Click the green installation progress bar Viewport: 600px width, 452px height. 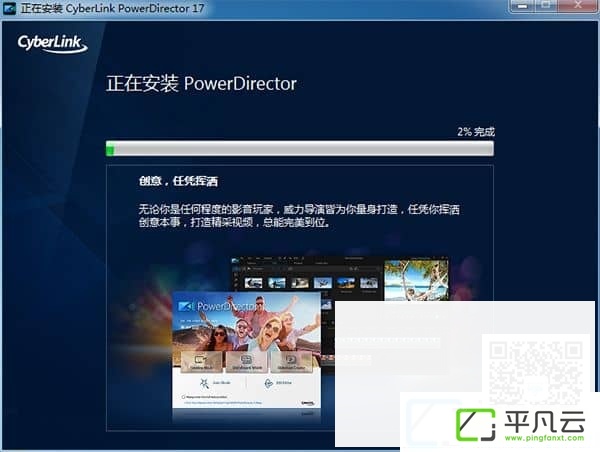coord(300,148)
